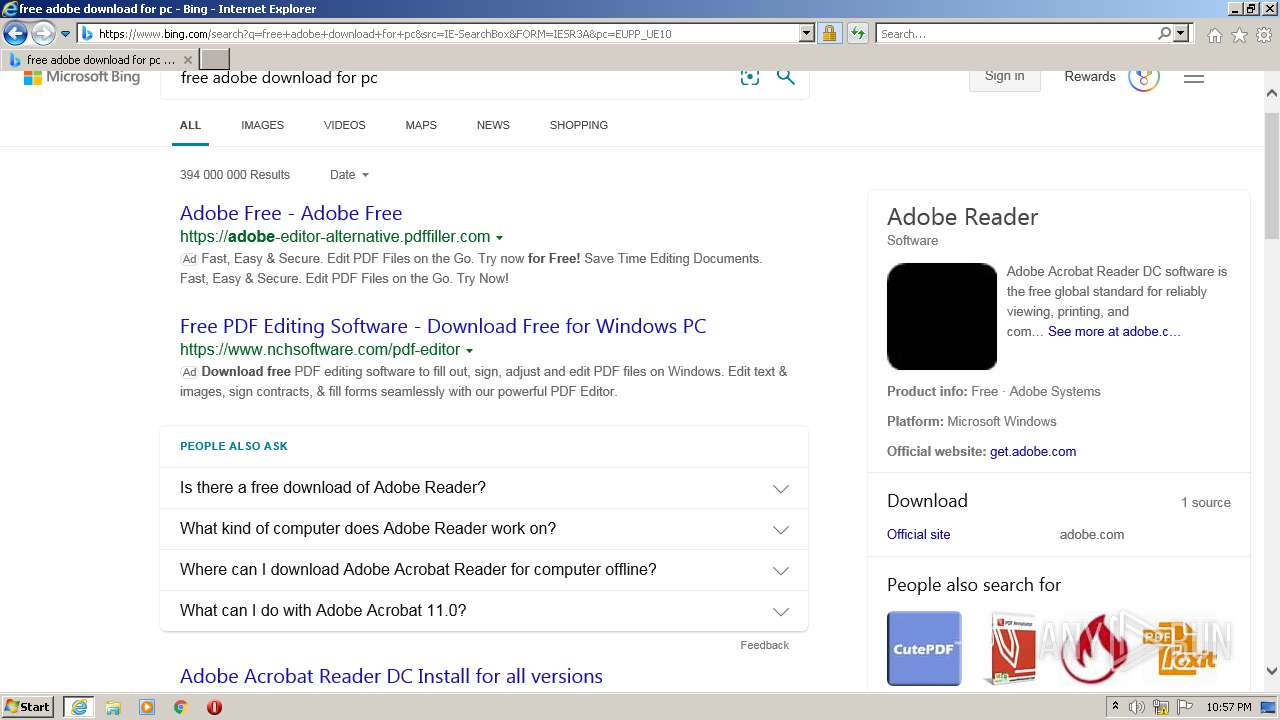Image resolution: width=1280 pixels, height=720 pixels.
Task: Click the Internet Explorer taskbar icon
Action: tap(78, 707)
